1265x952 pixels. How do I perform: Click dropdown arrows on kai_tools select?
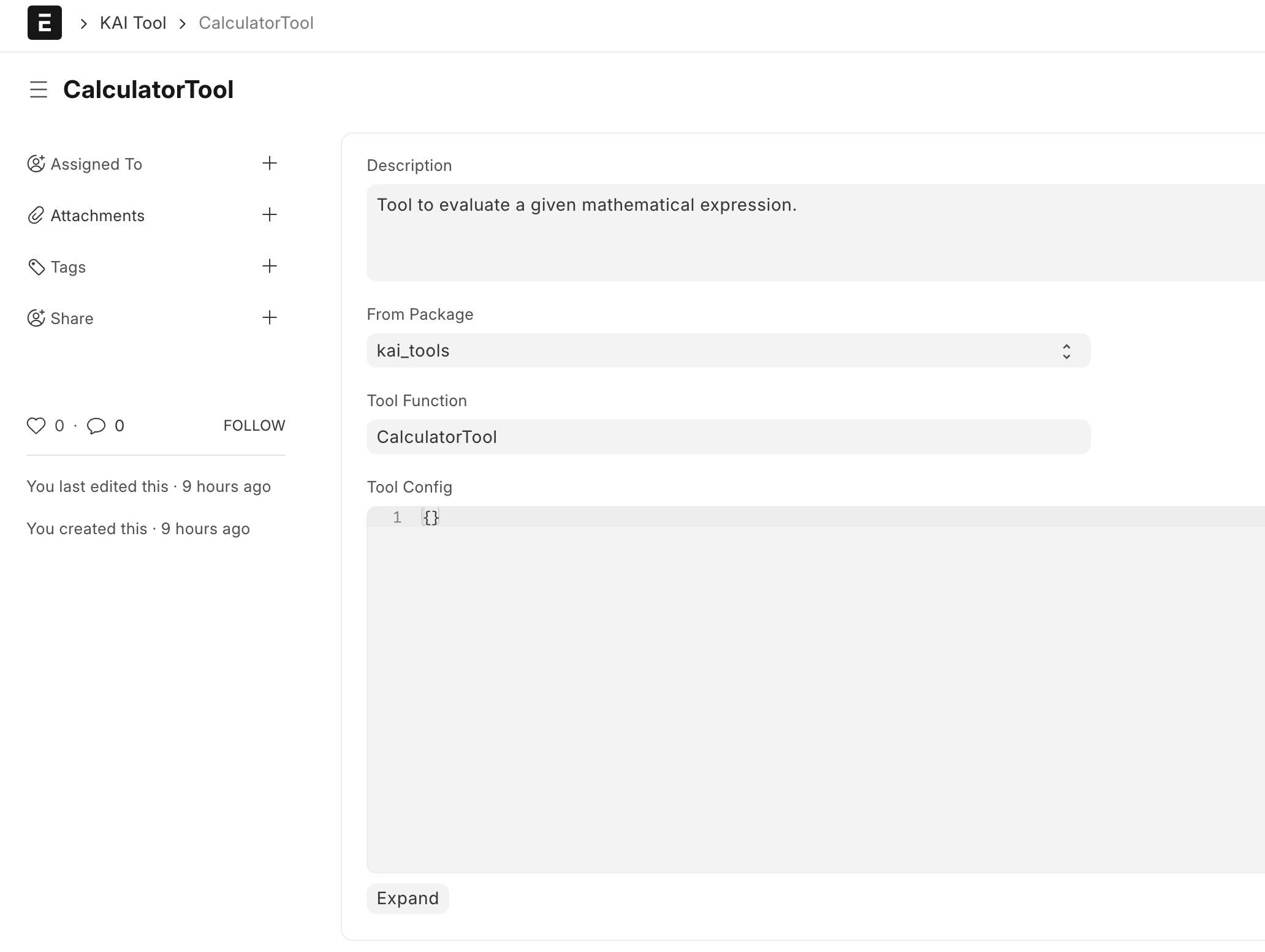tap(1066, 351)
